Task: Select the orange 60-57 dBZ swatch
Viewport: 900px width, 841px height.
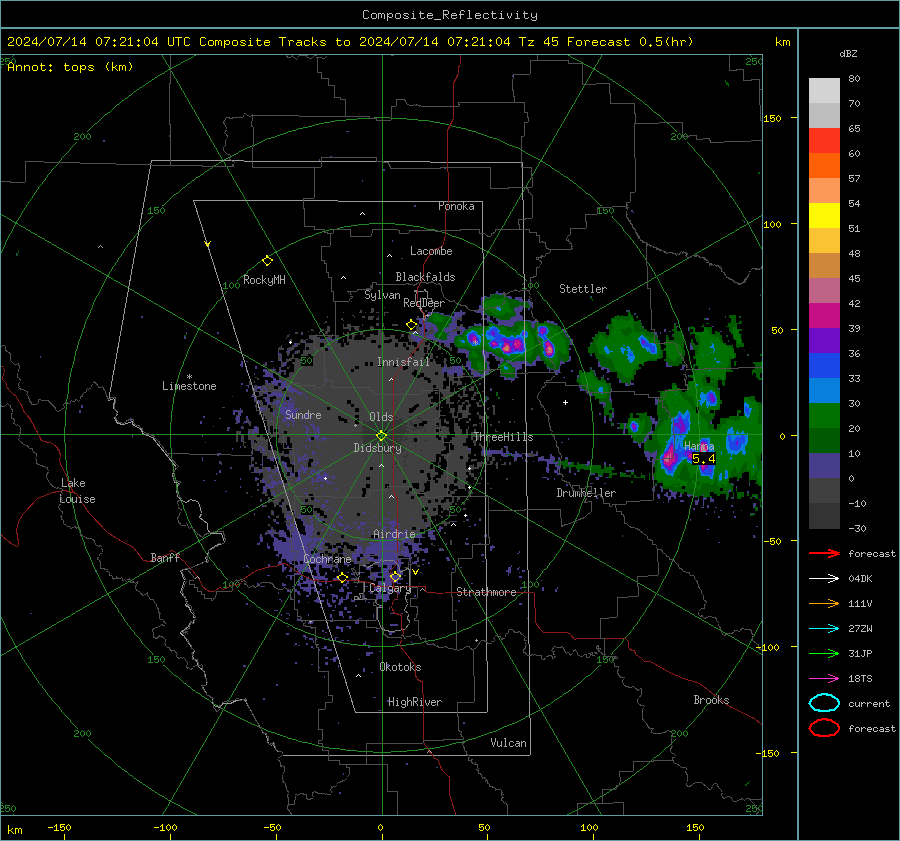Action: point(824,166)
